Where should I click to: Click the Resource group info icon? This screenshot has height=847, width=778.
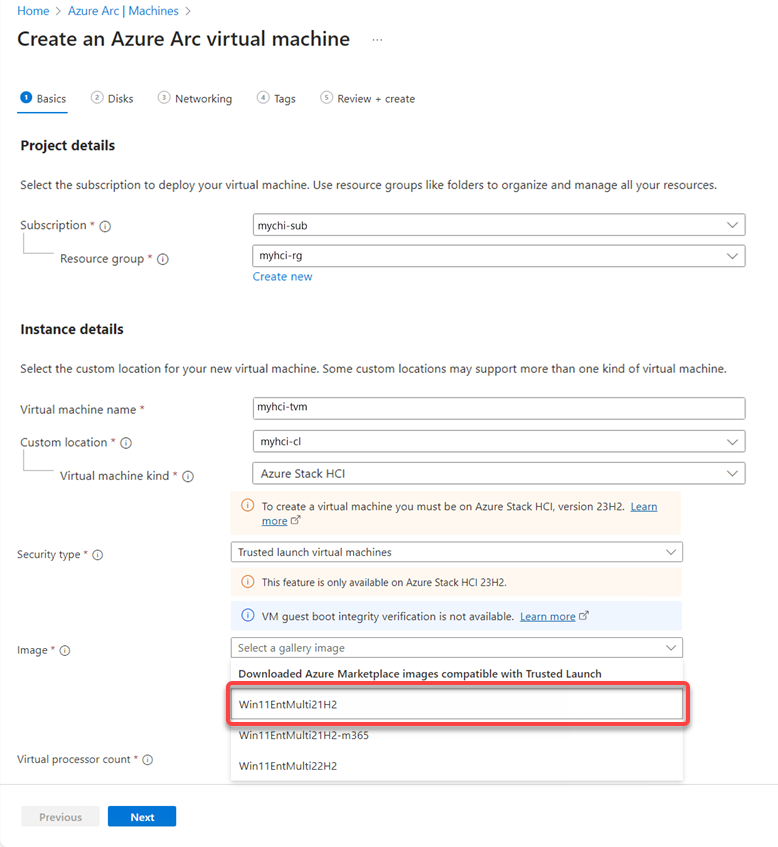coord(163,259)
